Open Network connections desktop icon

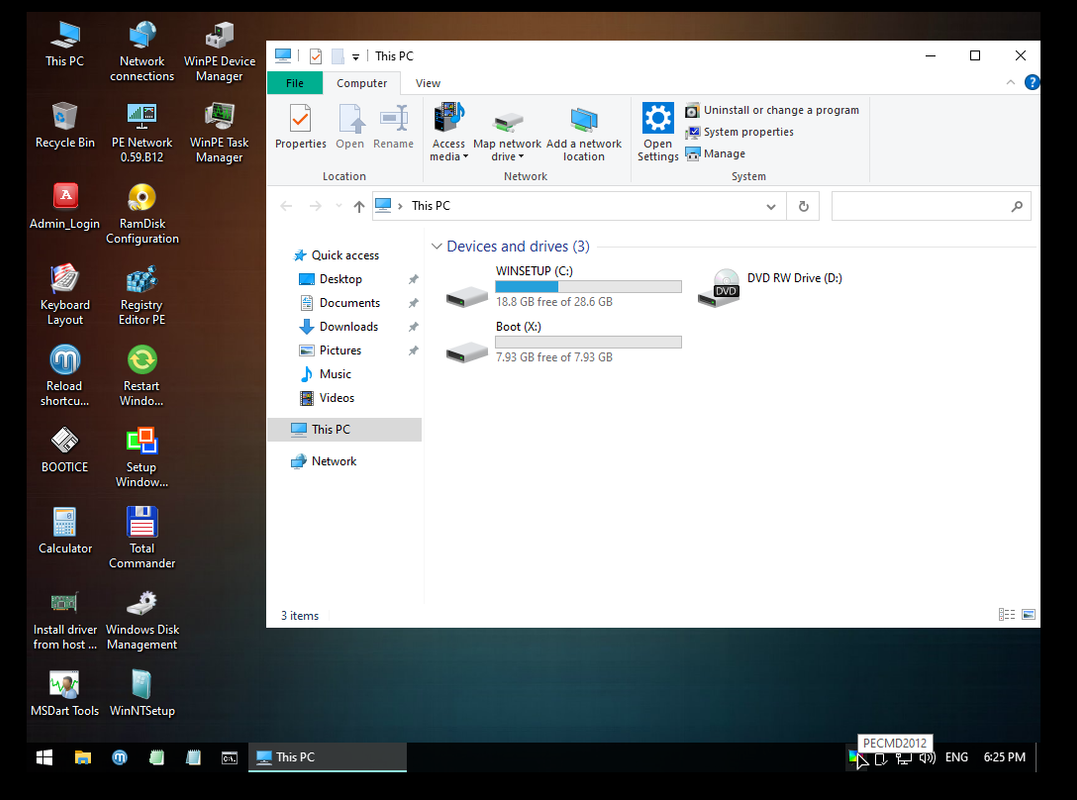click(x=142, y=52)
